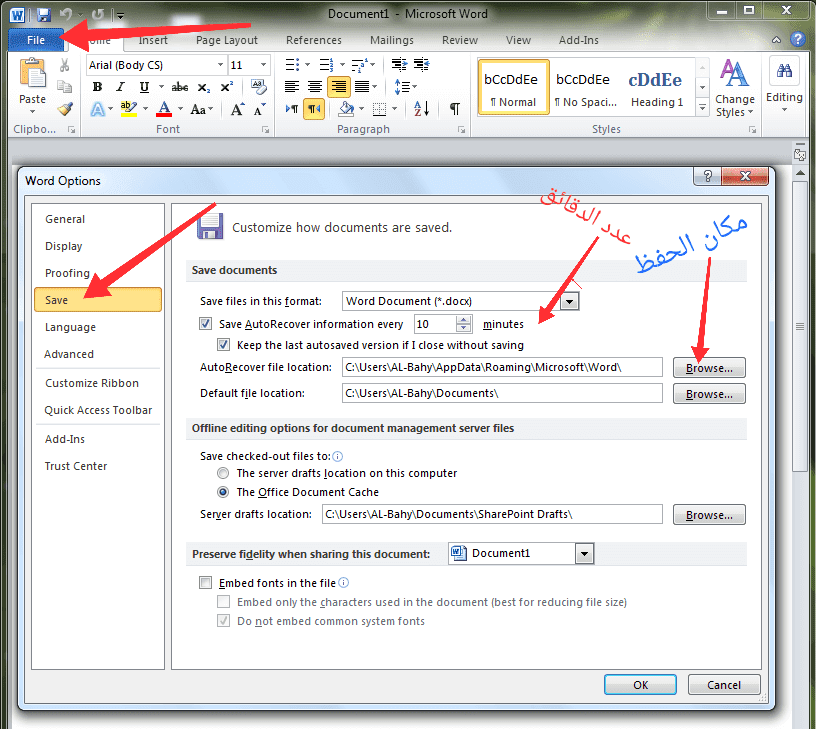Uncheck Save AutoRecover information checkbox
816x729 pixels.
pos(206,324)
